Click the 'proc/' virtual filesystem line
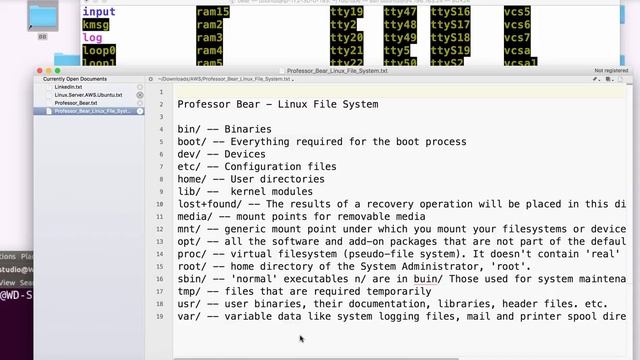 (398, 254)
